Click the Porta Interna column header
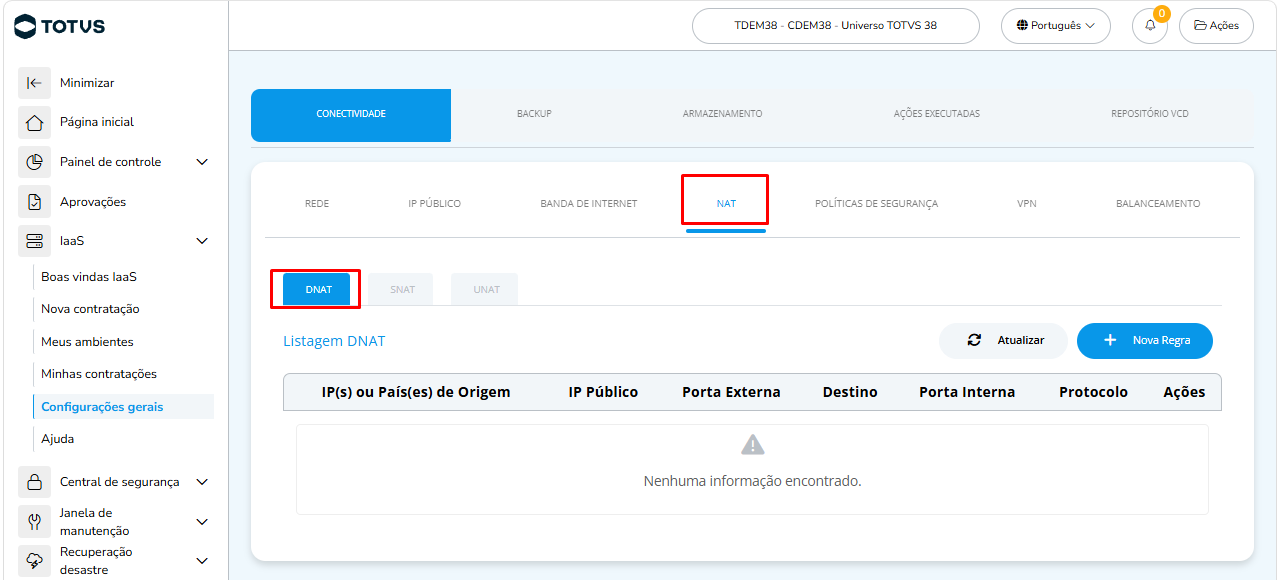Viewport: 1279px width, 580px height. pos(967,392)
